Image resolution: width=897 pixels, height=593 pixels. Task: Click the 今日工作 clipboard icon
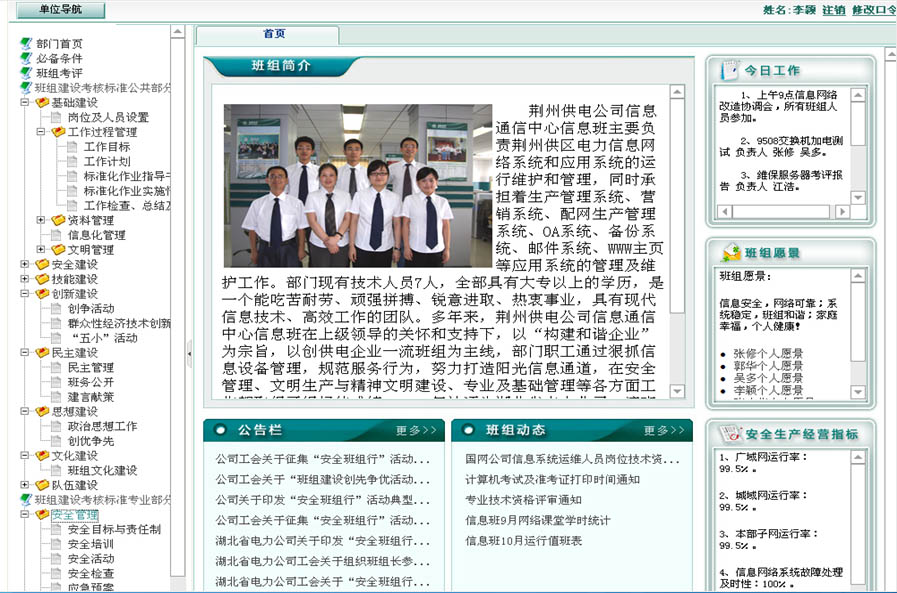(728, 71)
